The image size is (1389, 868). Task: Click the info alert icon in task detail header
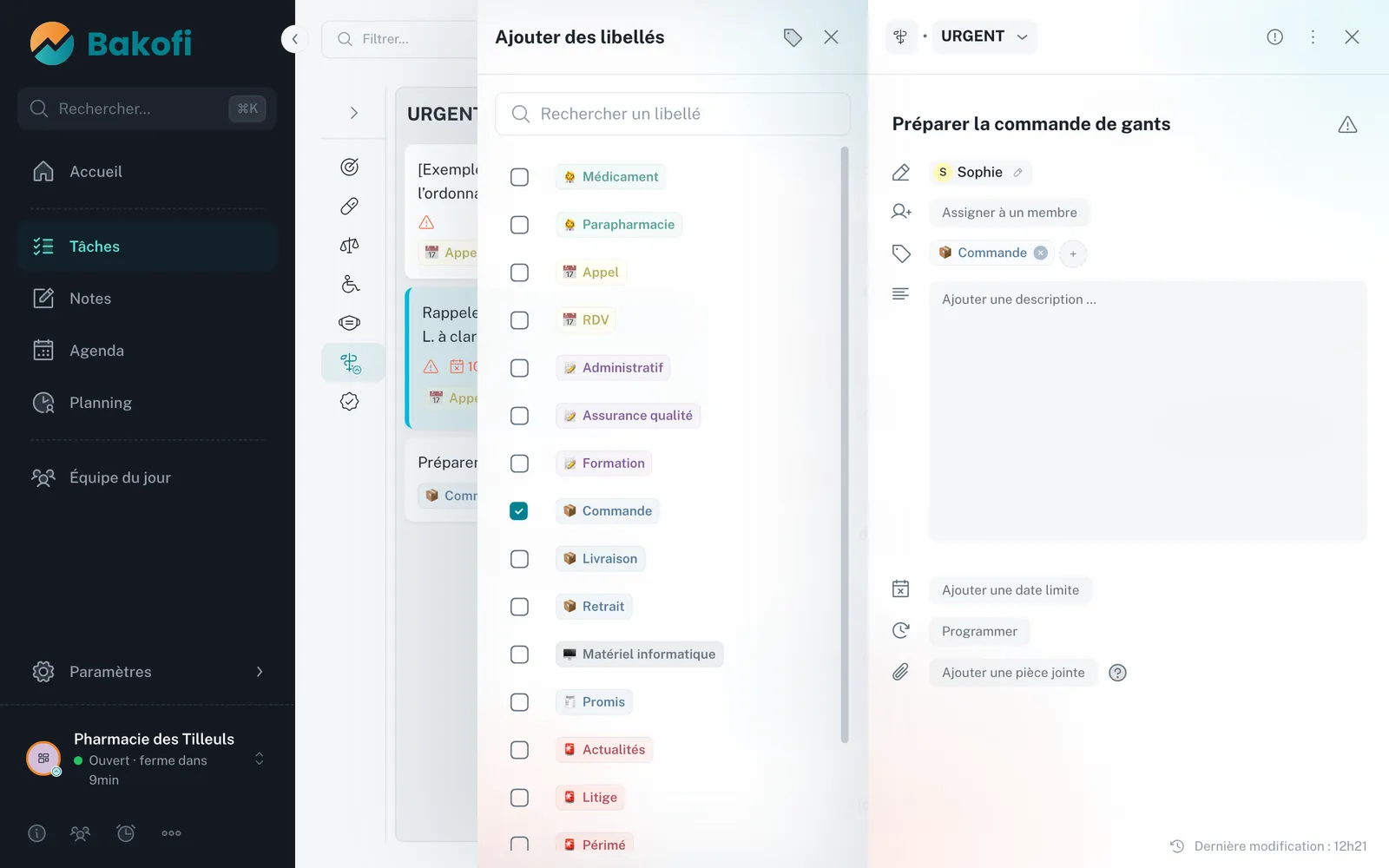tap(1274, 36)
